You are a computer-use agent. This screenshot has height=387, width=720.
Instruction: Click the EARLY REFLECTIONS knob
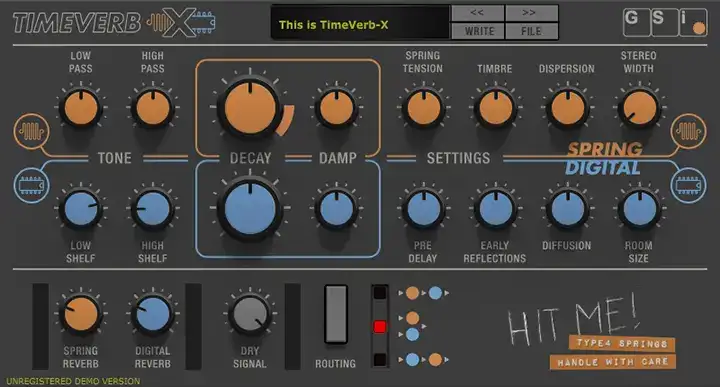click(x=495, y=209)
